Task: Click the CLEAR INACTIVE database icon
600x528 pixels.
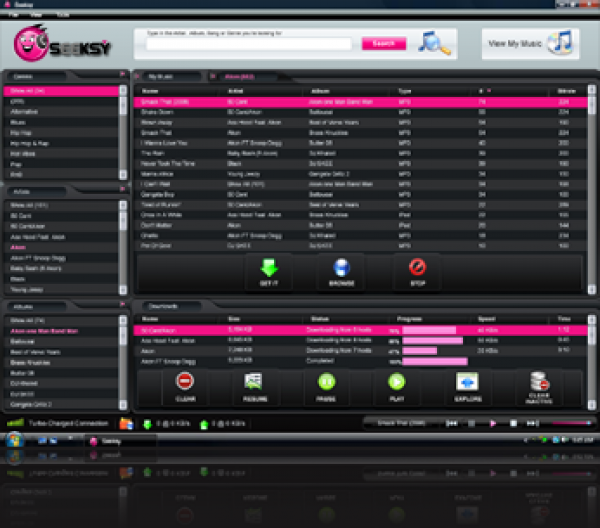Action: coord(539,381)
